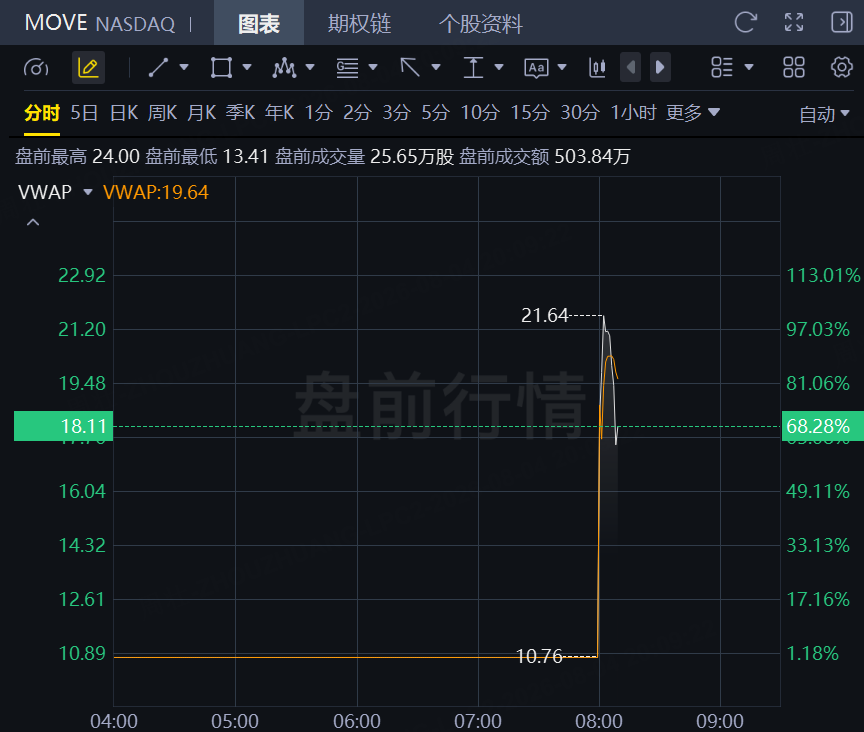Viewport: 864px width, 732px height.
Task: Click the toolbar right scroll arrow
Action: [x=660, y=67]
